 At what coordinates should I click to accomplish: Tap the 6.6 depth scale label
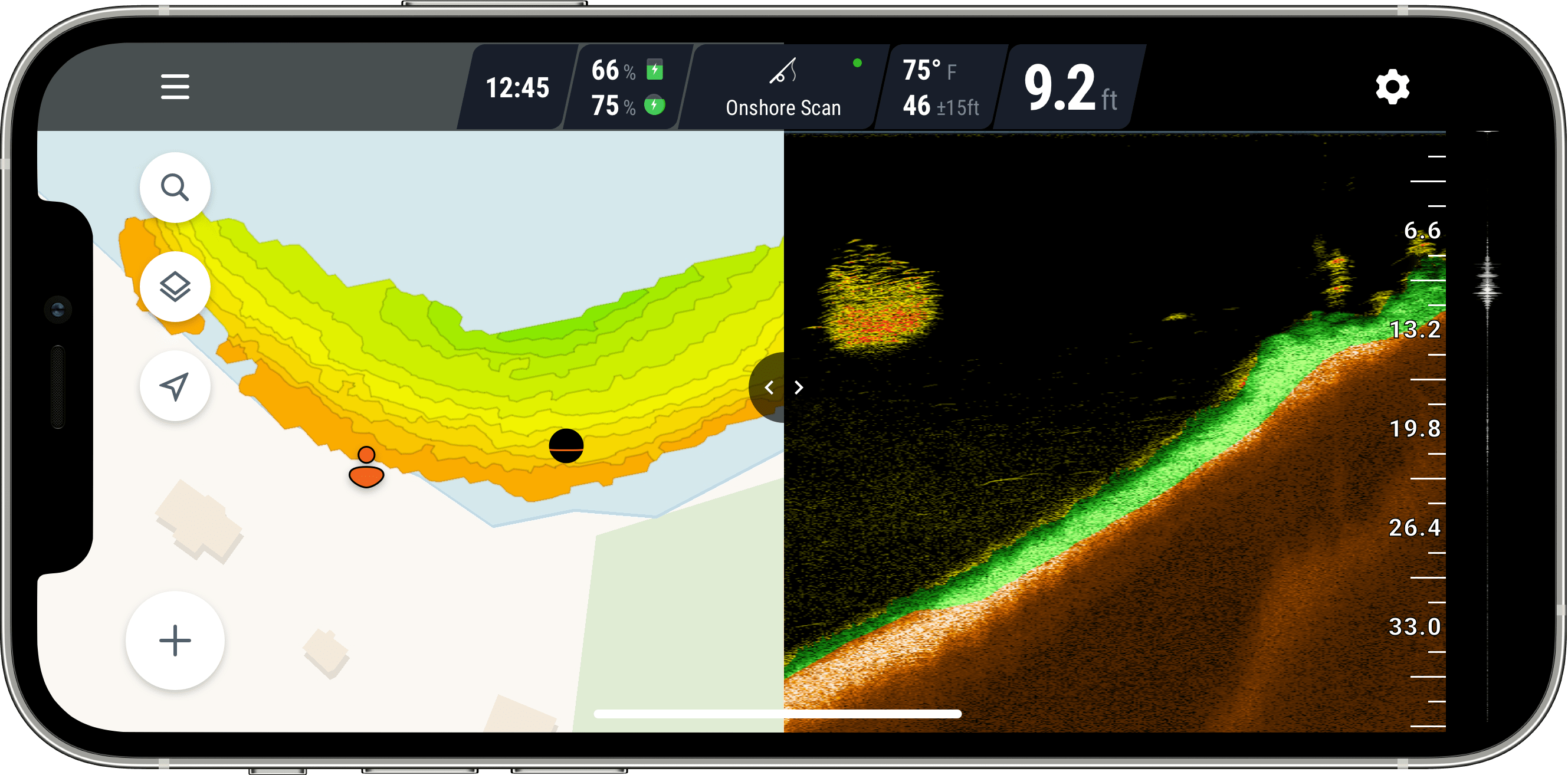click(x=1422, y=231)
